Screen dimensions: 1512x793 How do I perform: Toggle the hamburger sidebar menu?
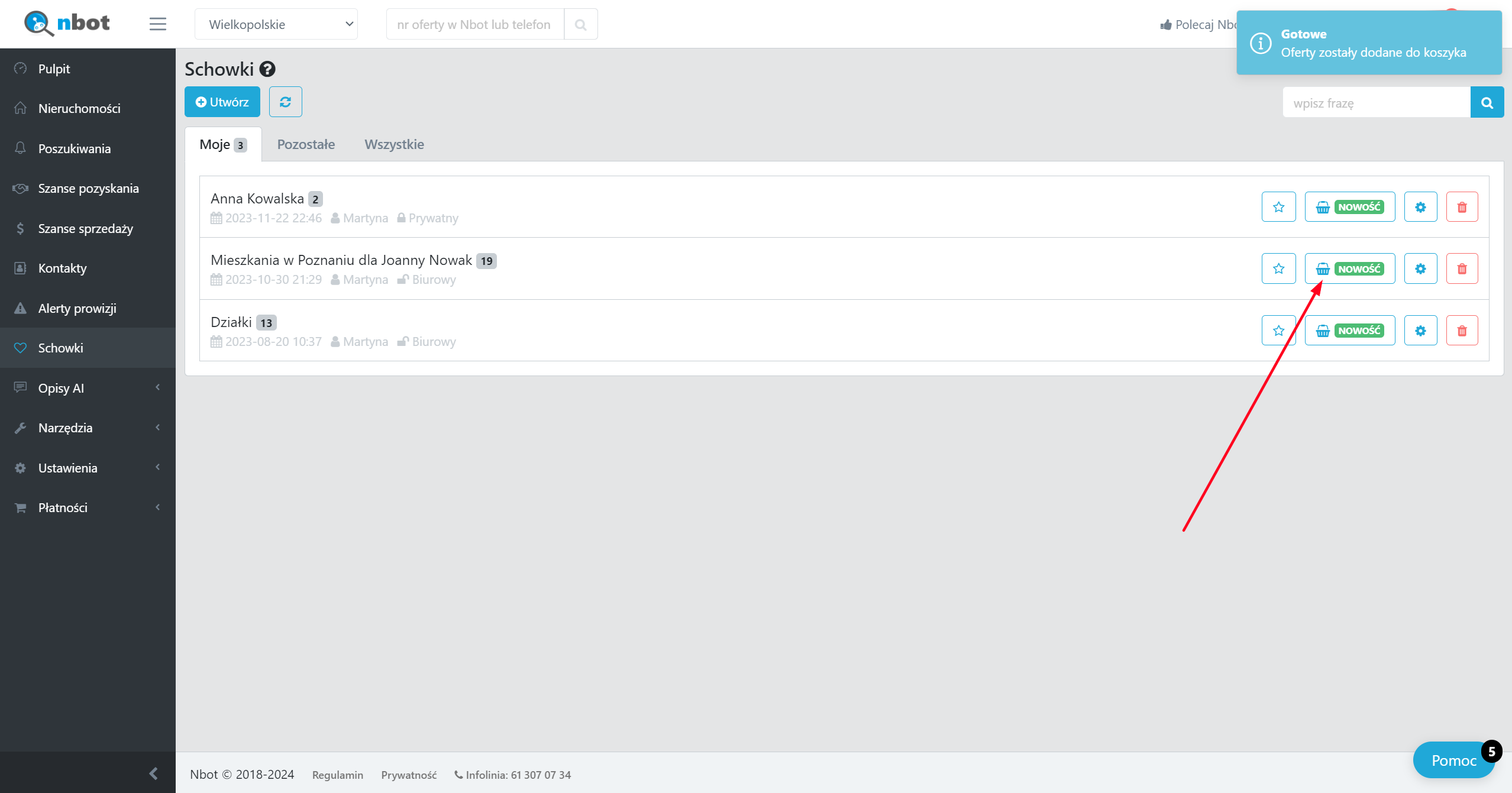pos(157,24)
